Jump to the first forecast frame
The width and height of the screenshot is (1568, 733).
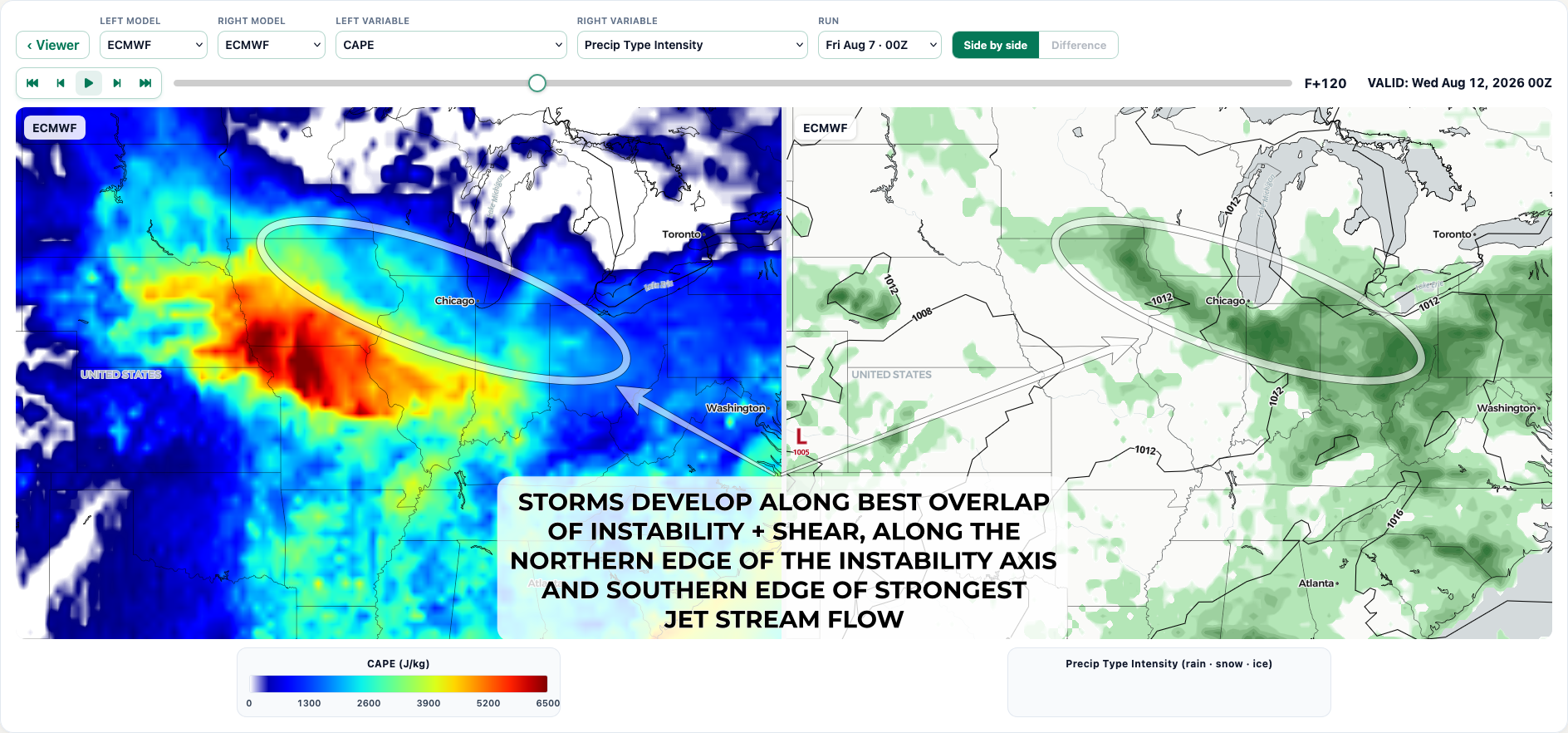(32, 83)
